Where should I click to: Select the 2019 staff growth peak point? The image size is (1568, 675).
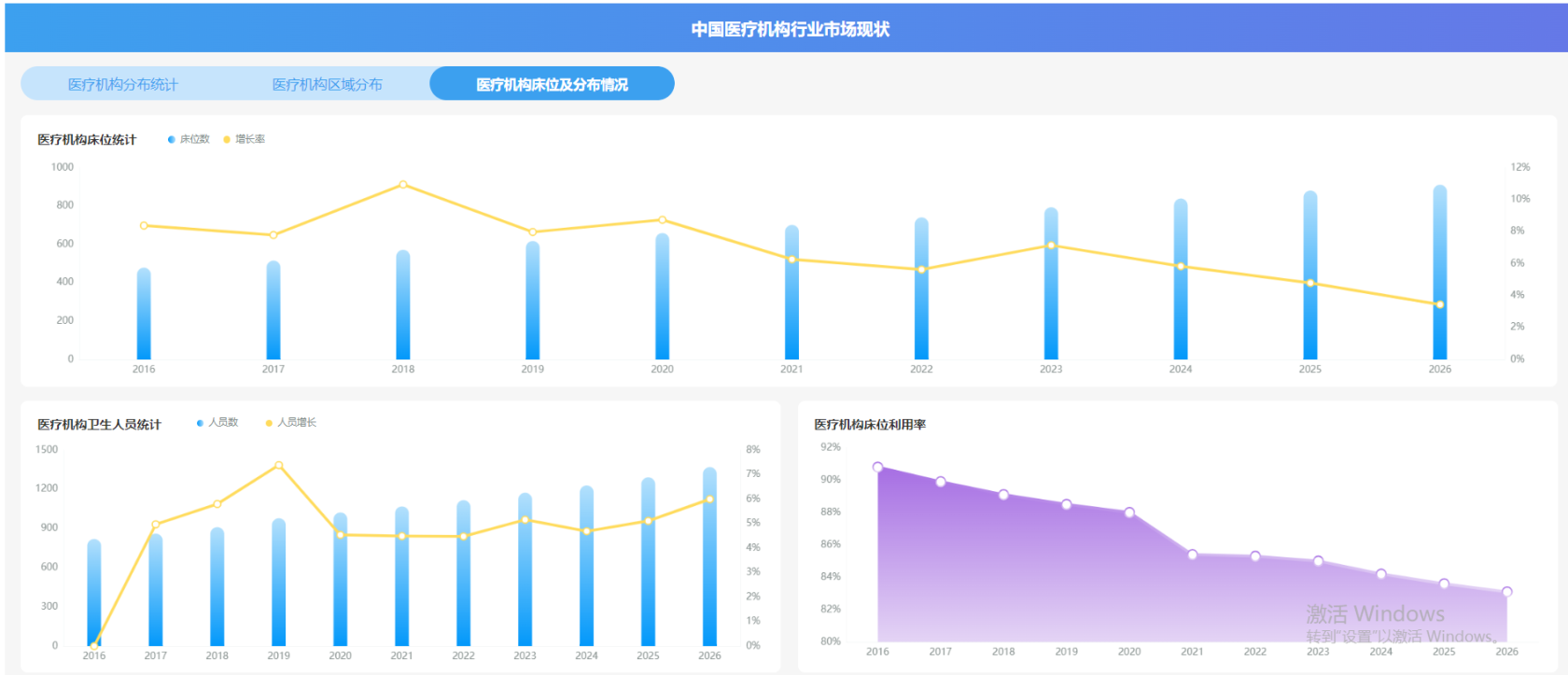click(279, 465)
